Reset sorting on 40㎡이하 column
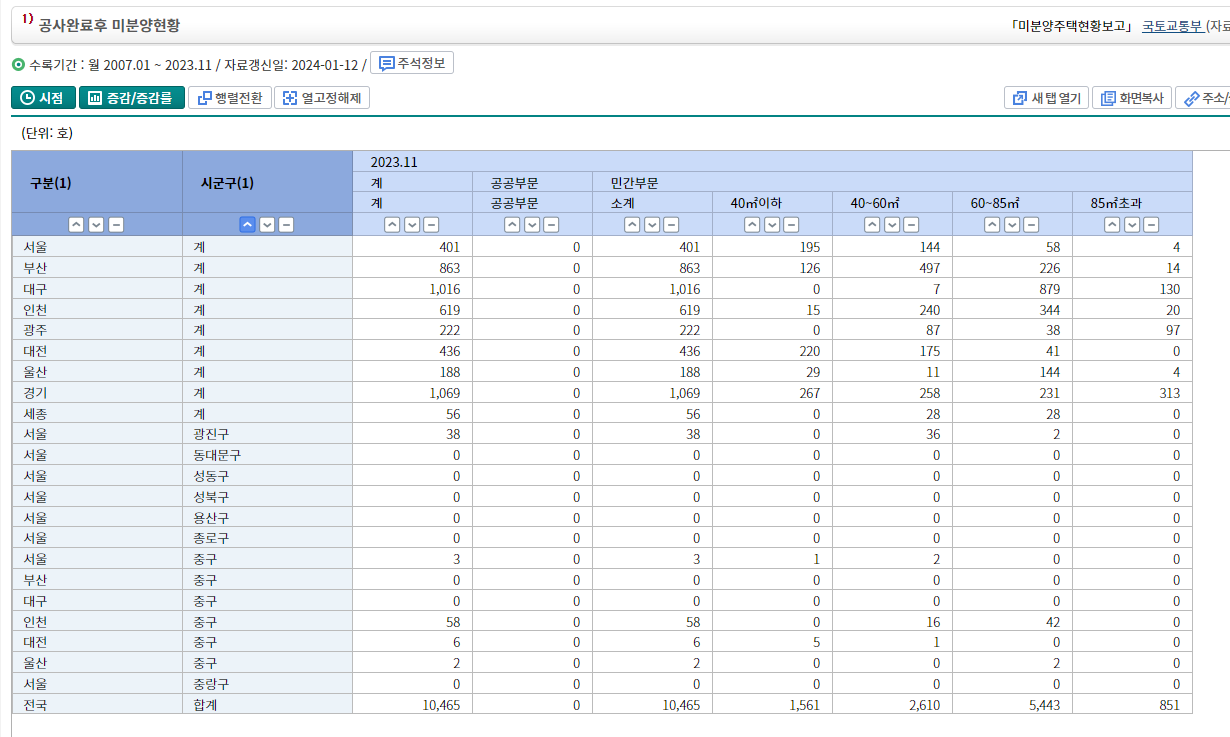This screenshot has width=1230, height=737. pyautogui.click(x=790, y=225)
